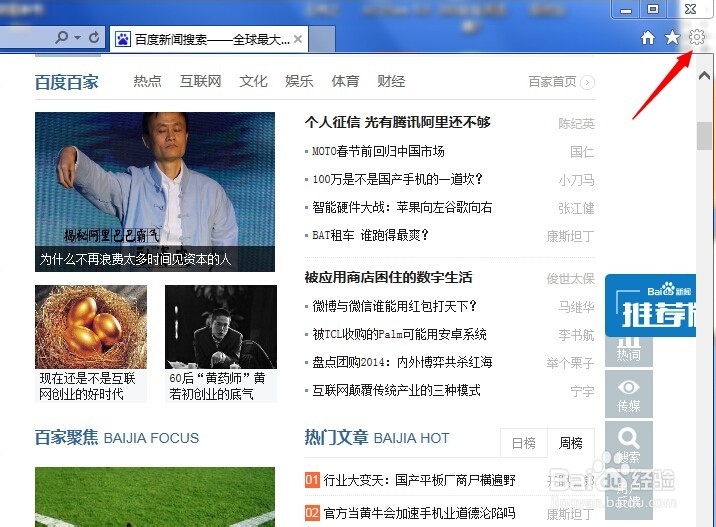Click the black-and-white man thumbnail
Viewport: 716px width, 527px height.
221,327
